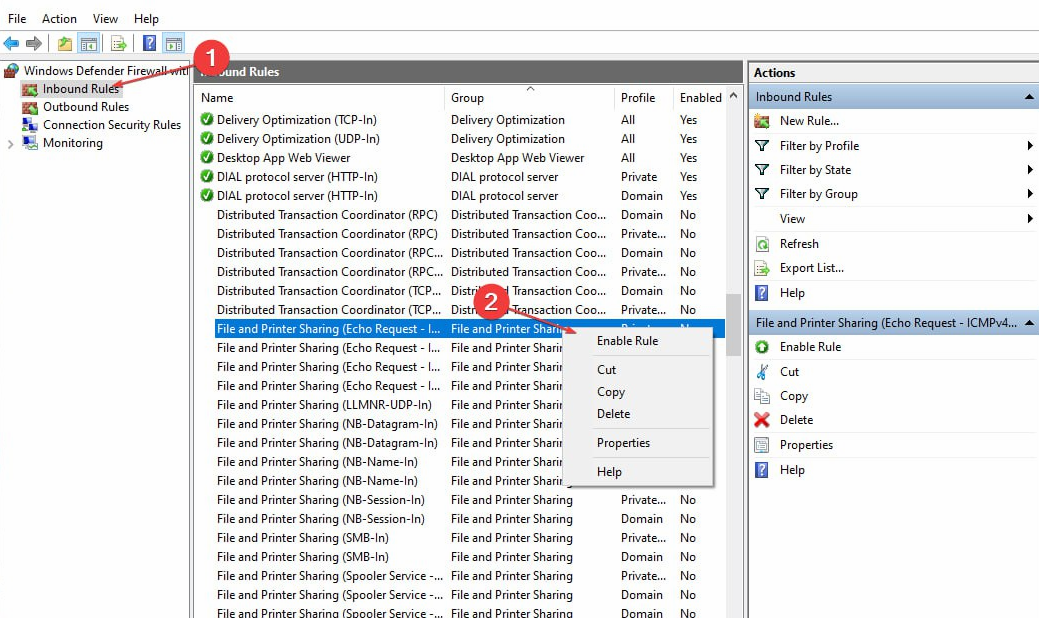
Task: Click the blue Help toolbar icon
Action: [150, 44]
